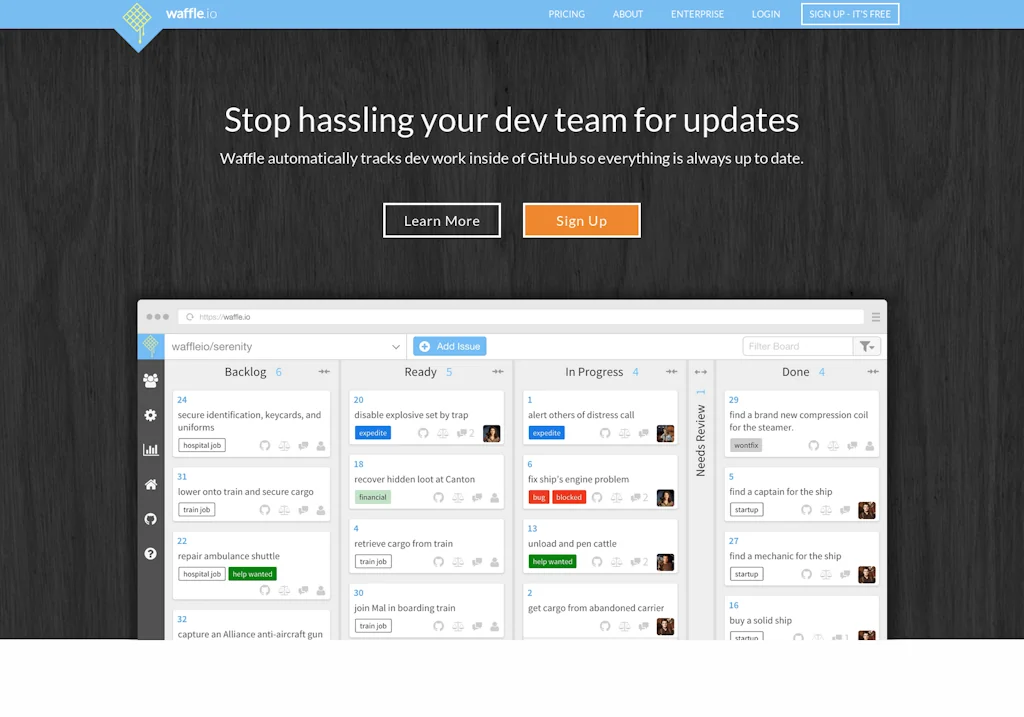
Task: Expand the Needs Review column
Action: 700,372
